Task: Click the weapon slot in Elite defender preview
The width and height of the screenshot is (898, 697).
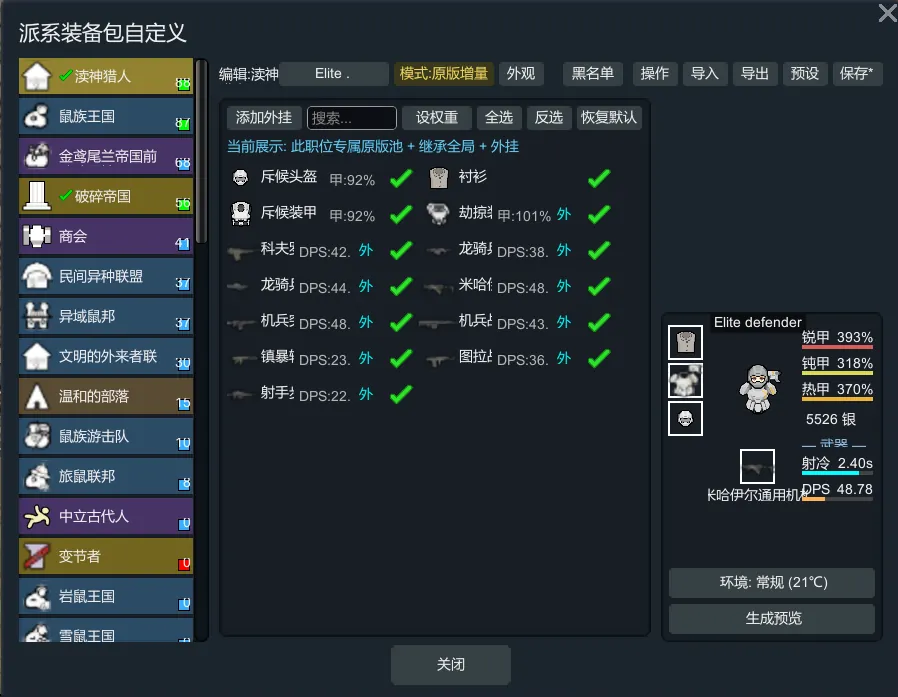Action: coord(757,467)
